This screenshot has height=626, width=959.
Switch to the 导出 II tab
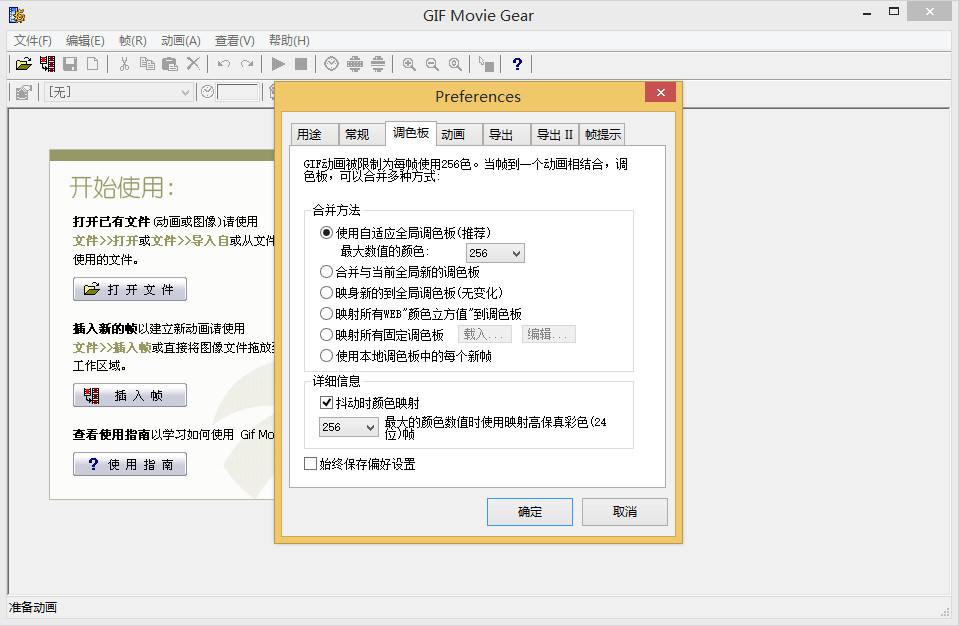coord(554,135)
